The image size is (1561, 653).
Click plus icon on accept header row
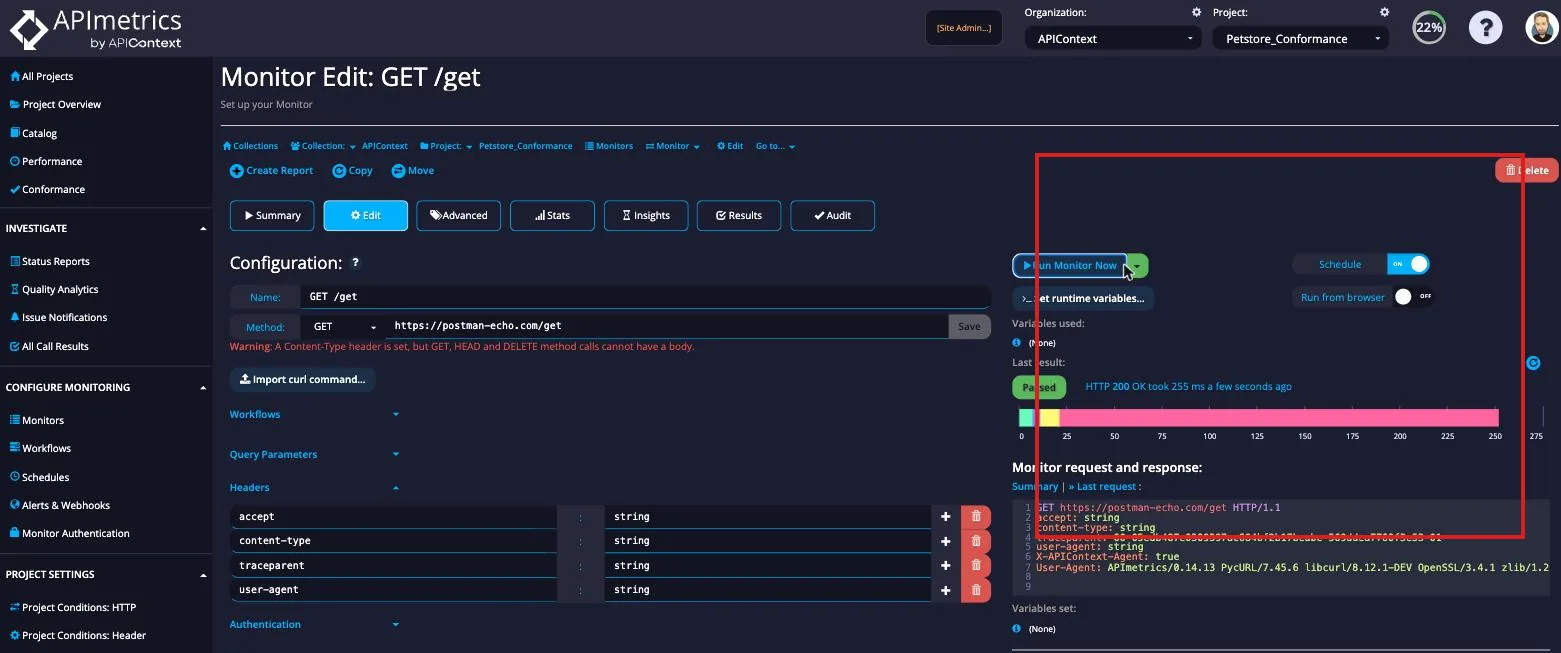[945, 516]
